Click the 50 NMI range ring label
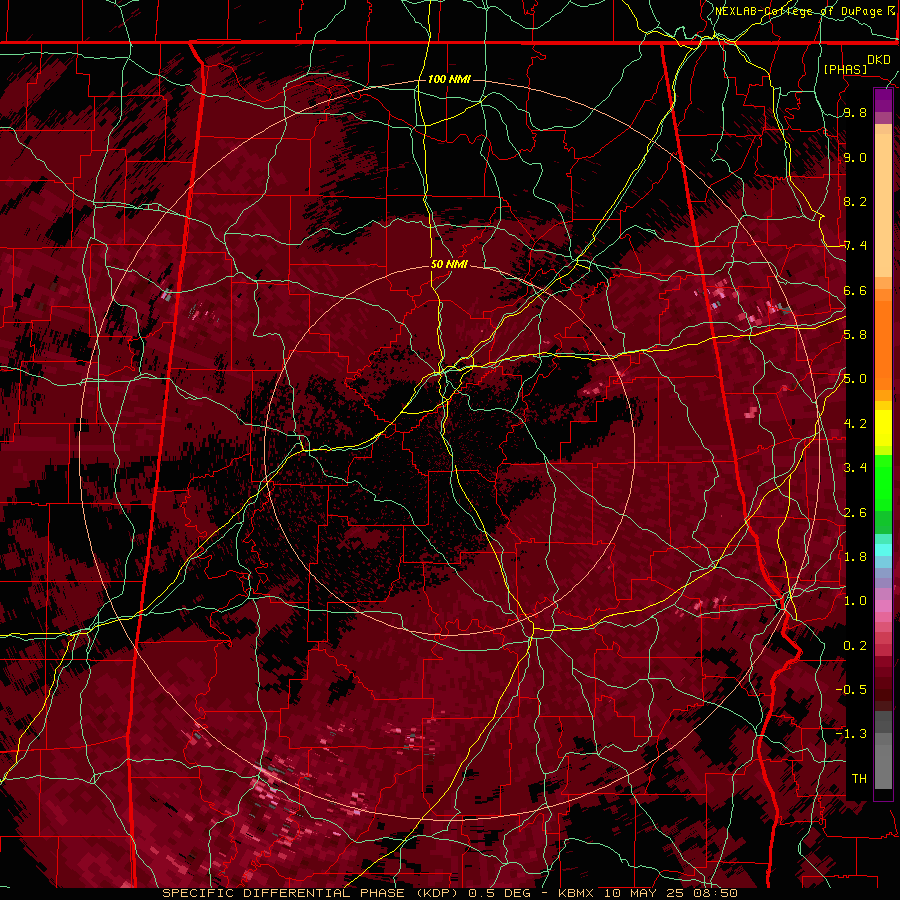The width and height of the screenshot is (900, 900). pyautogui.click(x=449, y=264)
